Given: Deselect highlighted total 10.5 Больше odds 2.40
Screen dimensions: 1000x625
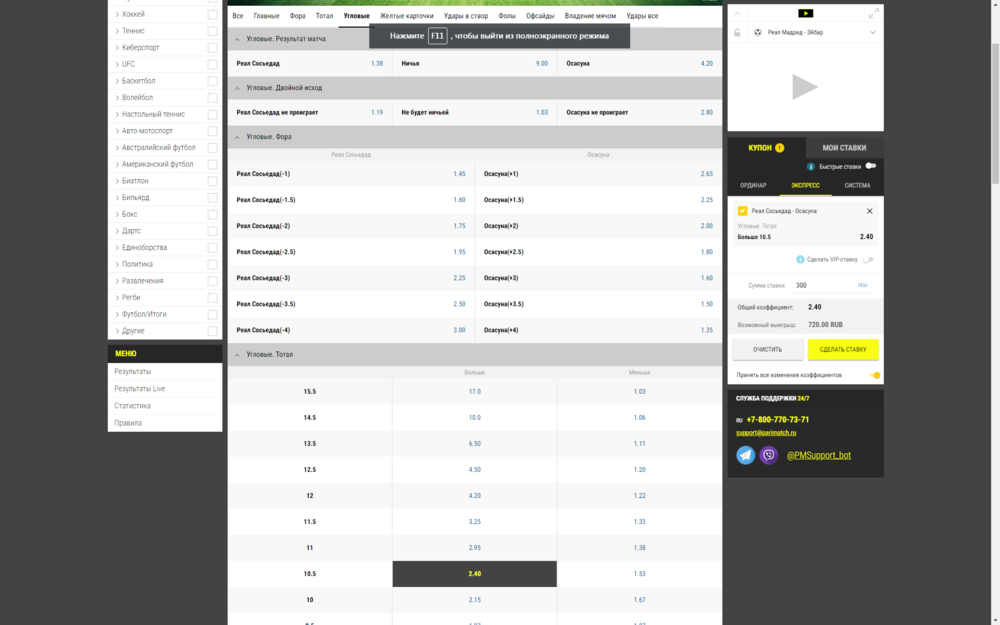Looking at the screenshot, I should tap(474, 574).
